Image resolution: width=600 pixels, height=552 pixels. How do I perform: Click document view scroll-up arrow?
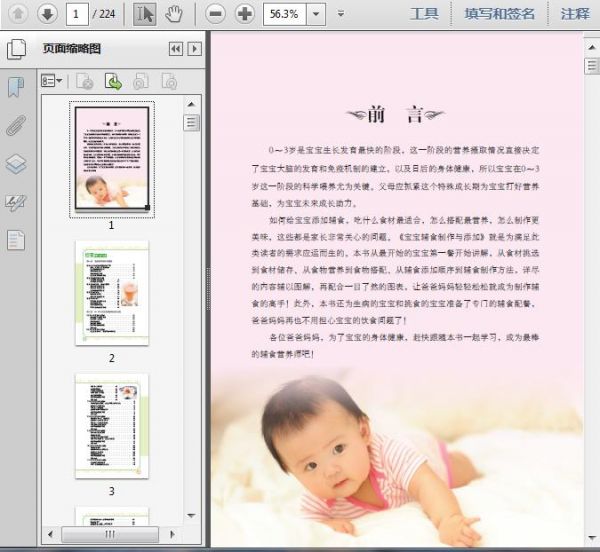coord(592,47)
